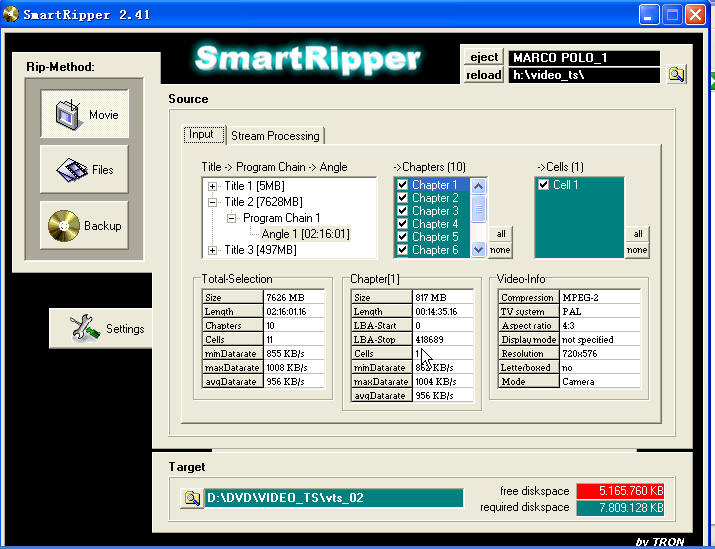Select all chapters button
Viewport: 715px width, 549px height.
point(500,234)
